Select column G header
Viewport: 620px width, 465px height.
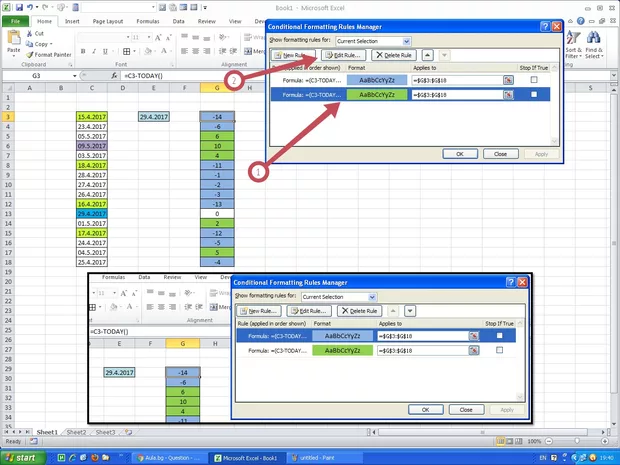click(x=217, y=88)
